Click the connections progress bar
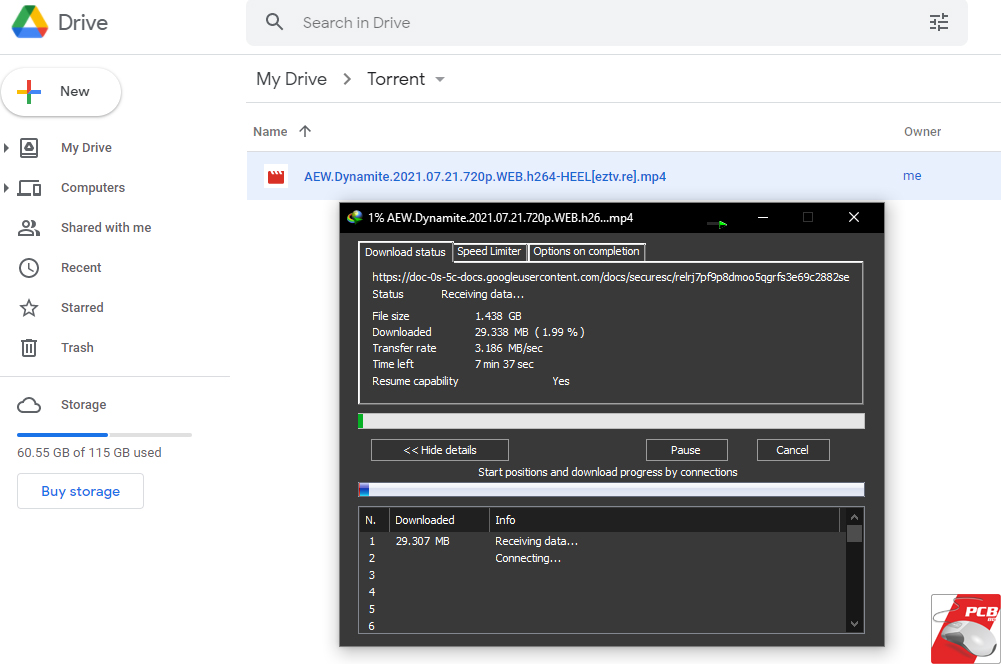This screenshot has height=664, width=1001. [x=611, y=490]
